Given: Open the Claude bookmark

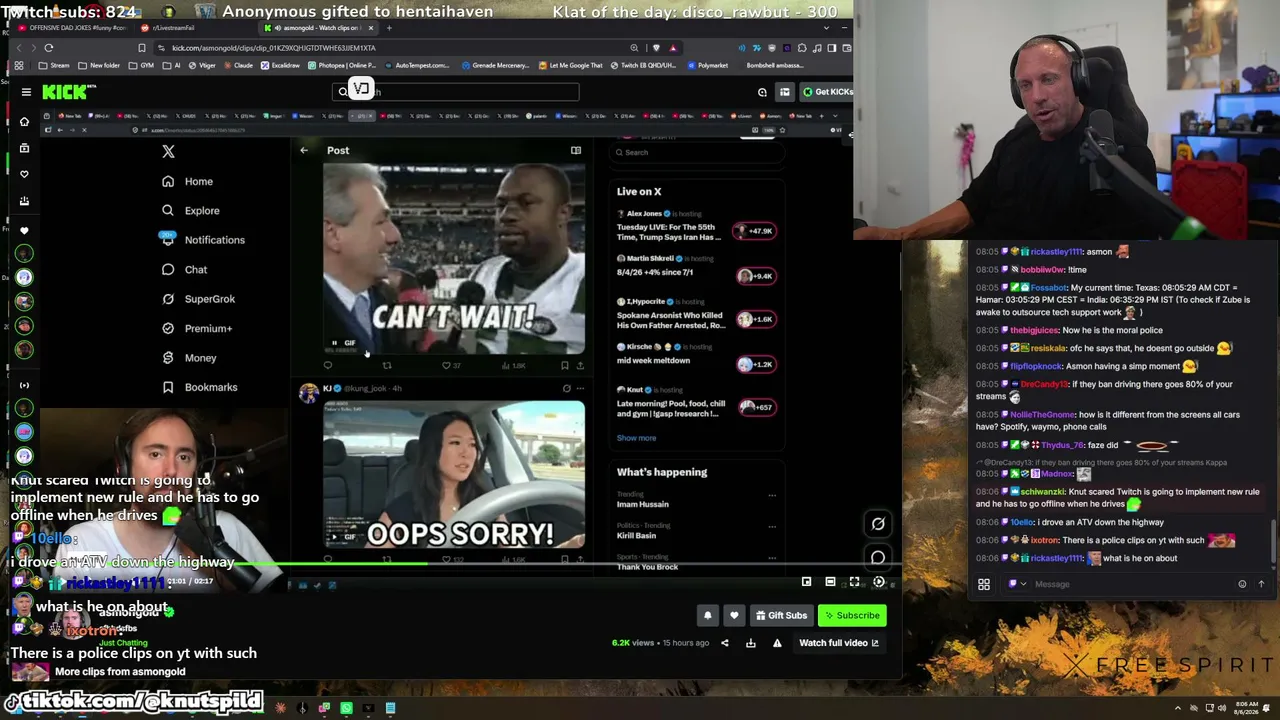Looking at the screenshot, I should point(238,65).
